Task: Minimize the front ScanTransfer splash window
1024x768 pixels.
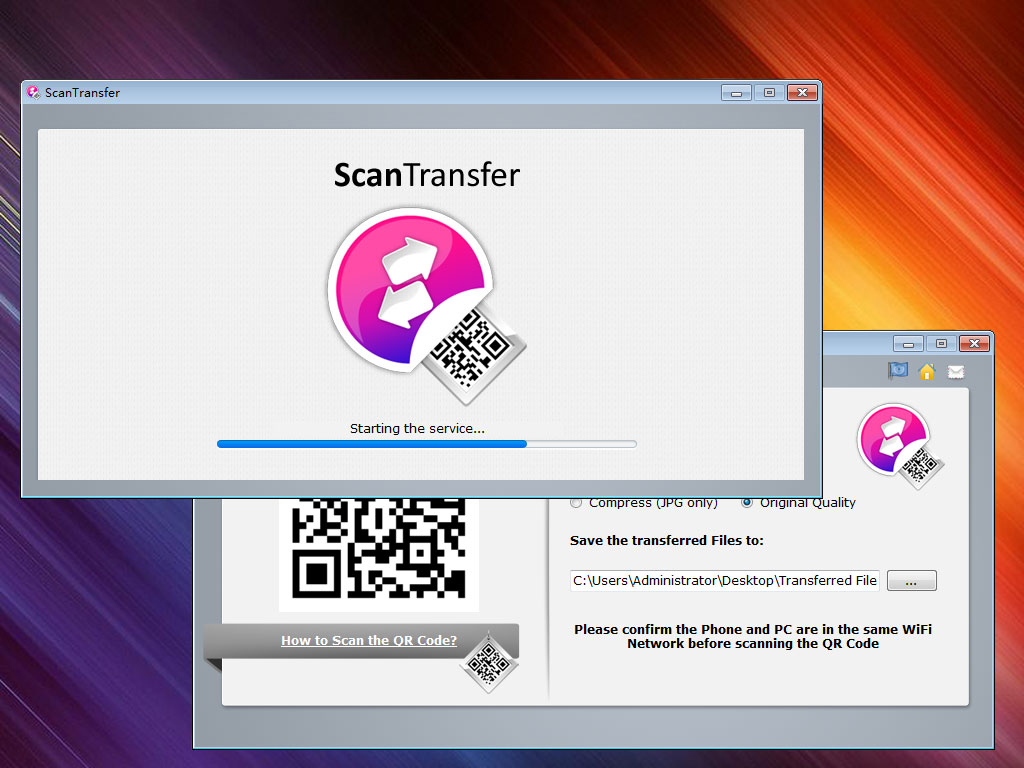Action: point(736,93)
